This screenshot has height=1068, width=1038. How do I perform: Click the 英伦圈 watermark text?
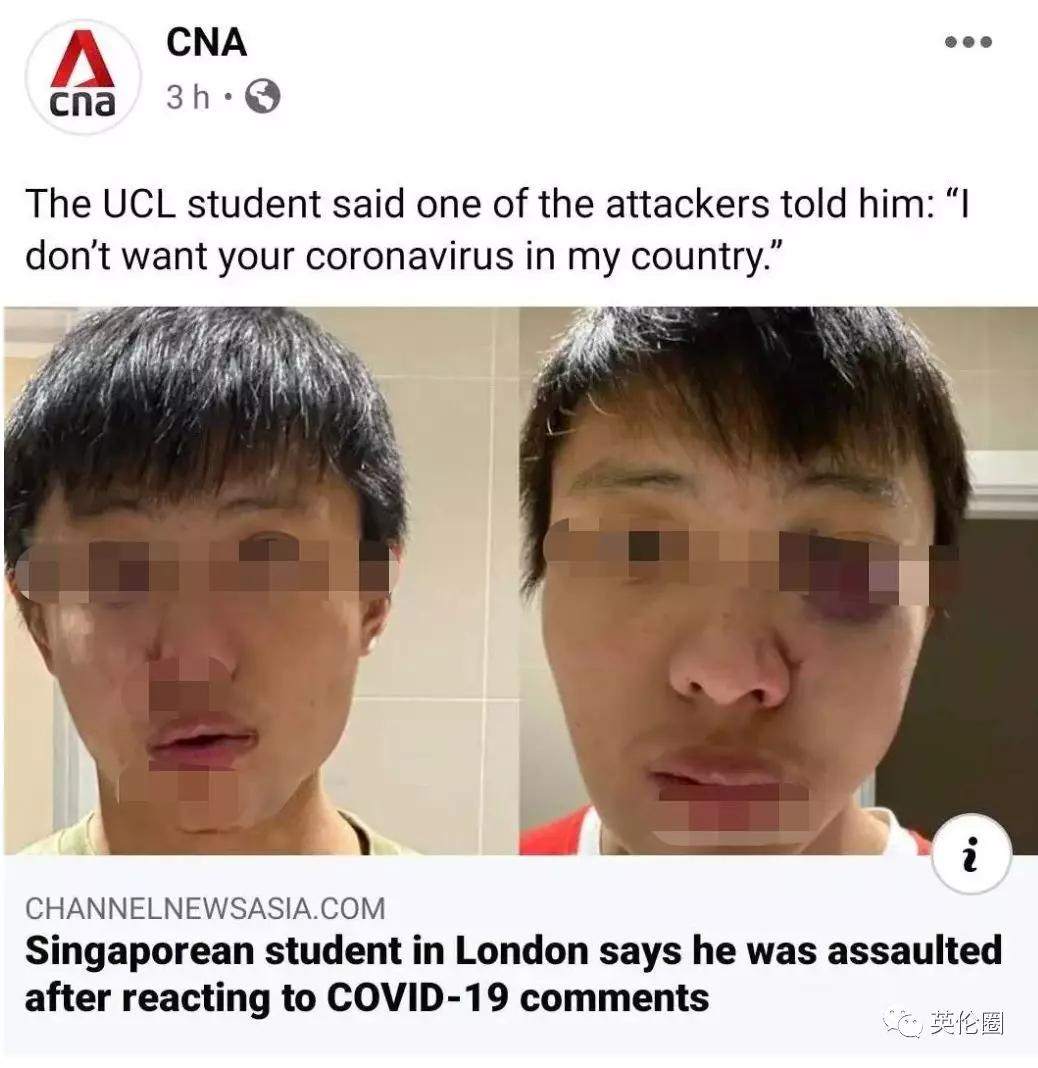pyautogui.click(x=966, y=1022)
